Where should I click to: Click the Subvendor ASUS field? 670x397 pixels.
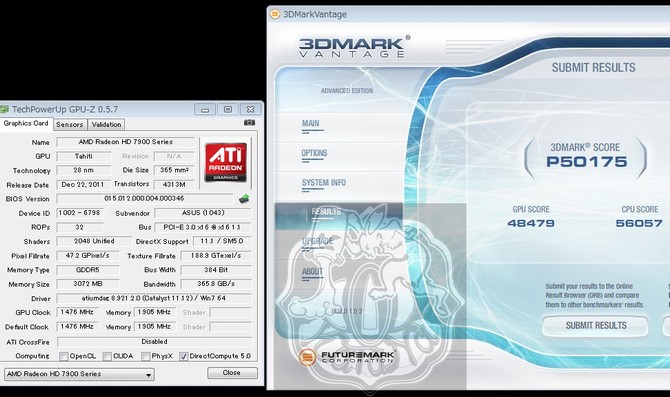(203, 213)
